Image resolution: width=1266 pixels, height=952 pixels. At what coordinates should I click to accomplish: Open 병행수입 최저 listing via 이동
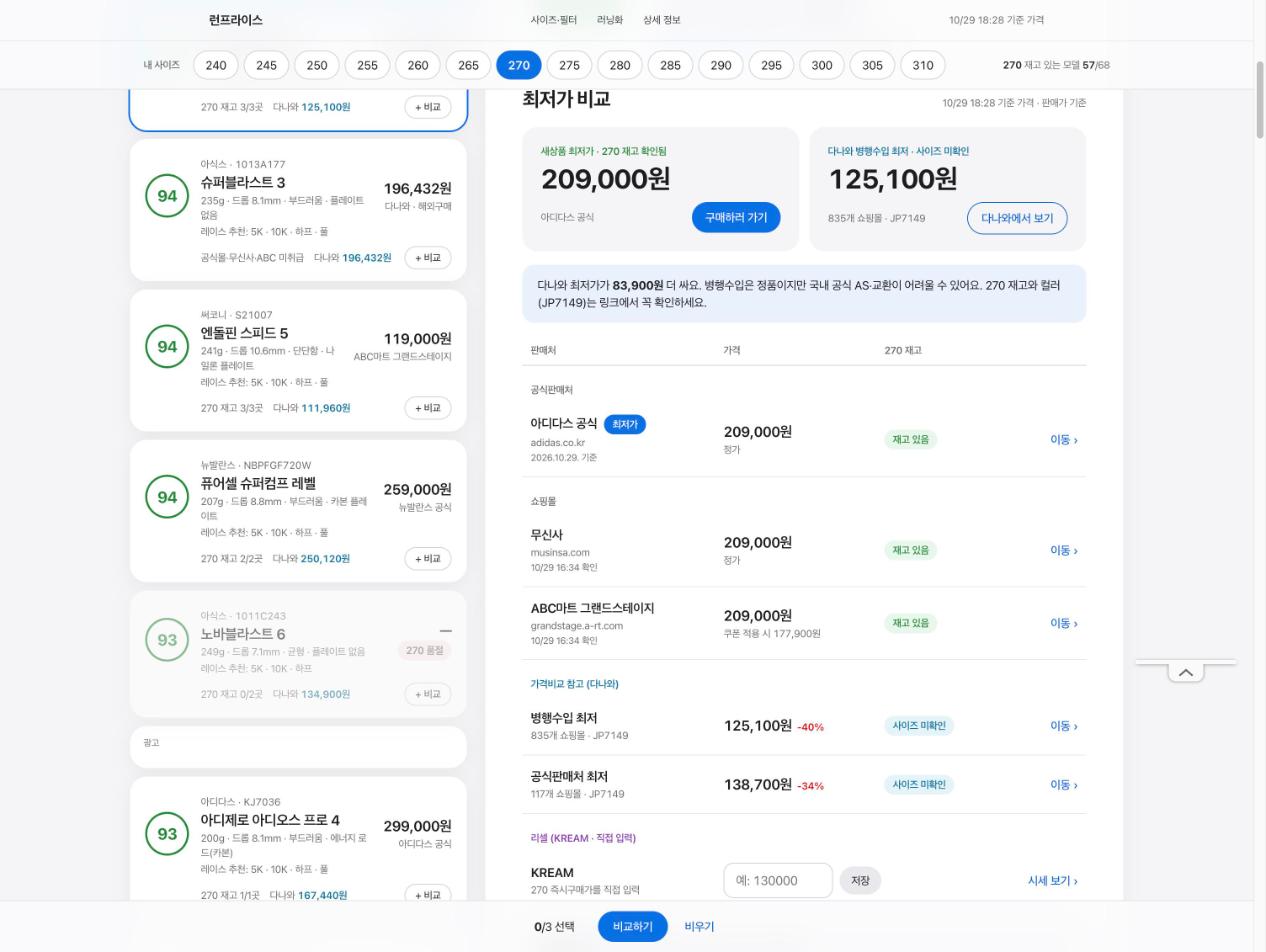(1064, 726)
